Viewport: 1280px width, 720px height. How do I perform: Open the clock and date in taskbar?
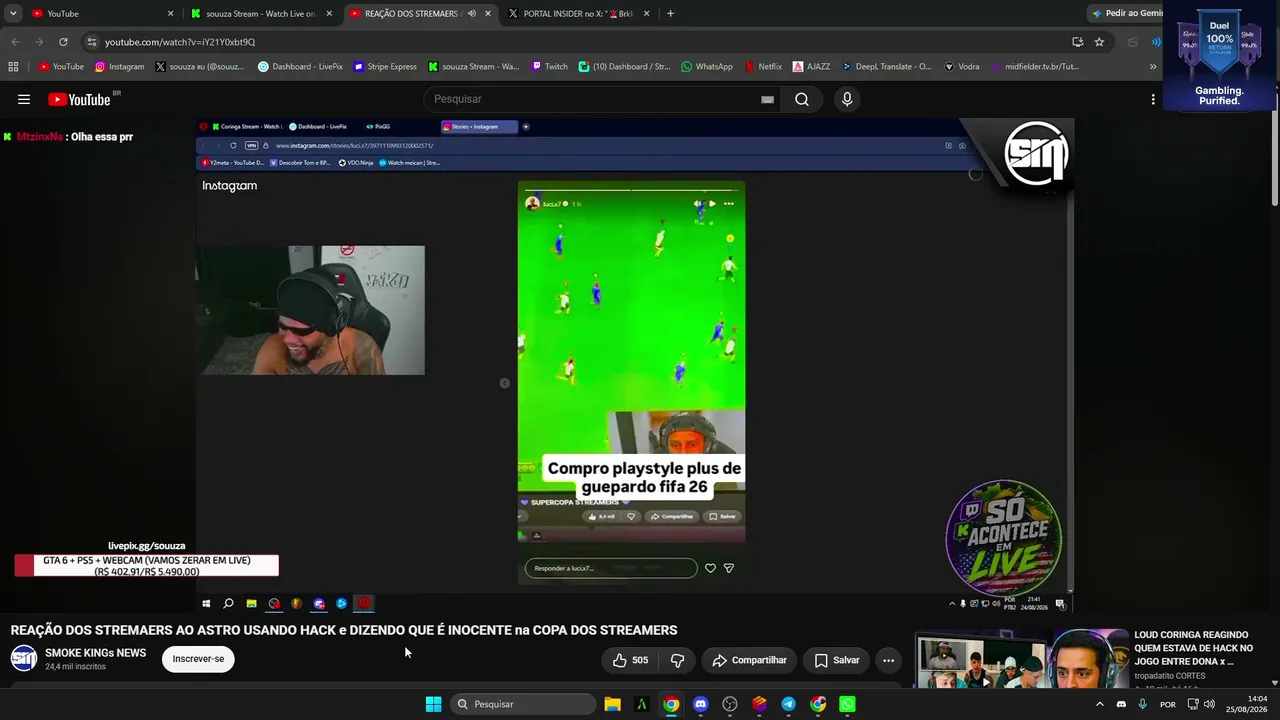[1247, 704]
